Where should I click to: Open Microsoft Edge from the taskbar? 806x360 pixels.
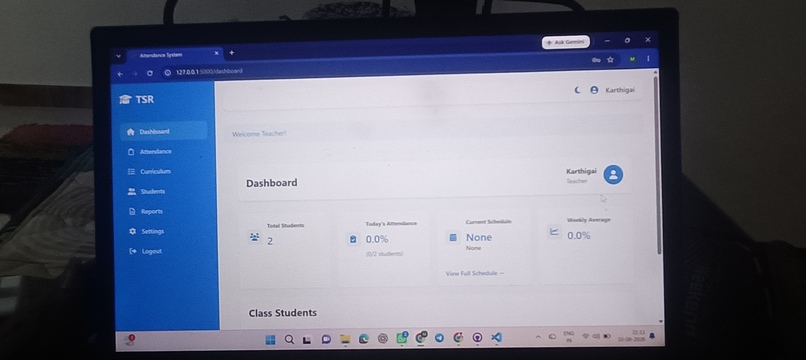click(363, 338)
